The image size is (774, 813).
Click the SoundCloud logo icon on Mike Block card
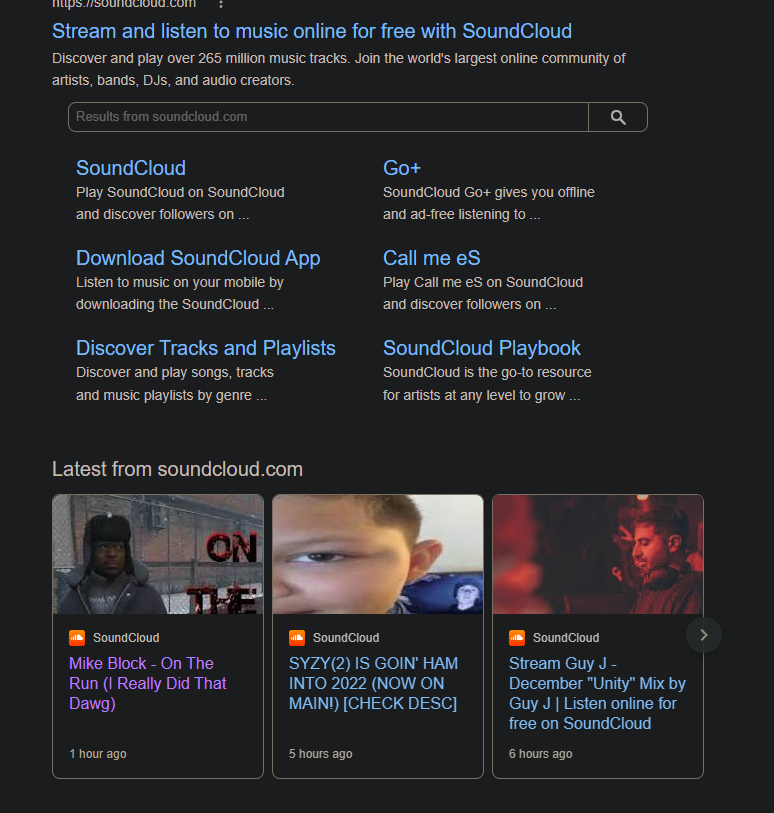77,638
